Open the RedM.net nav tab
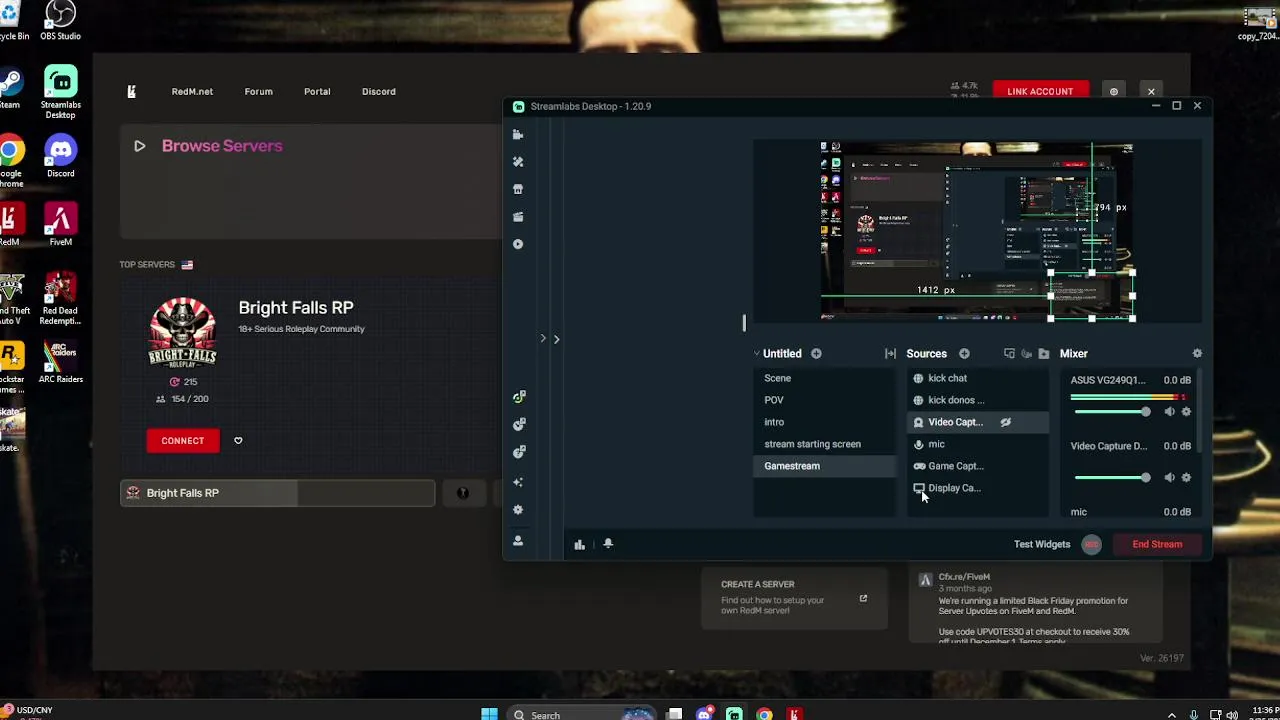 [x=192, y=91]
